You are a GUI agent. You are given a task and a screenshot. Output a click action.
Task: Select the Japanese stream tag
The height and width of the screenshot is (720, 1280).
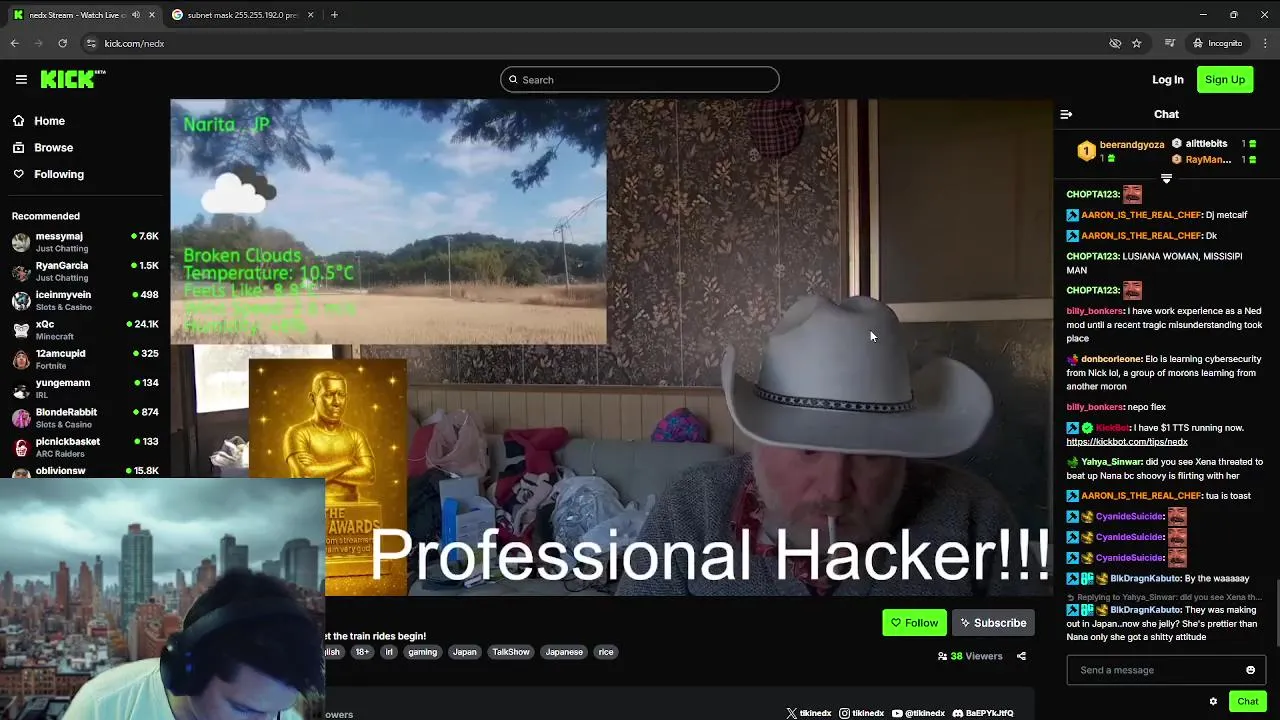pyautogui.click(x=564, y=652)
